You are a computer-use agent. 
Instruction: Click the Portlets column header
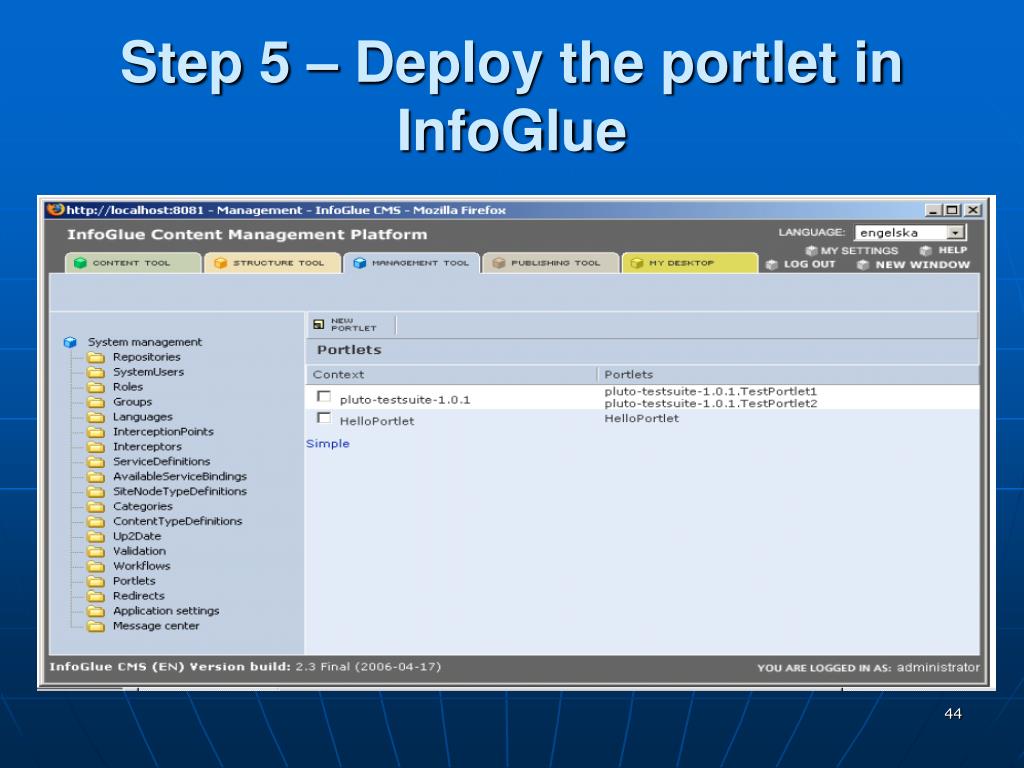click(628, 375)
